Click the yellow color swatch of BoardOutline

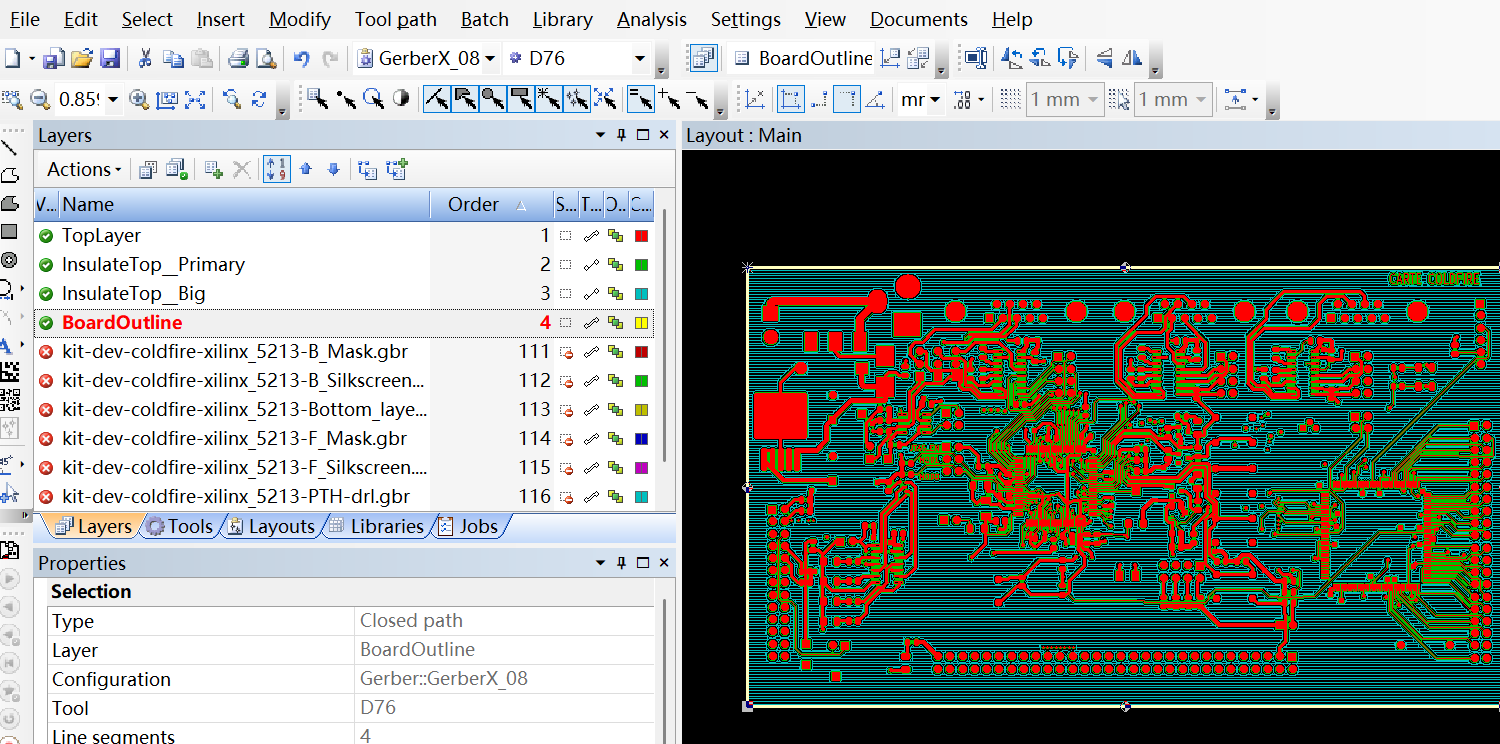(642, 323)
